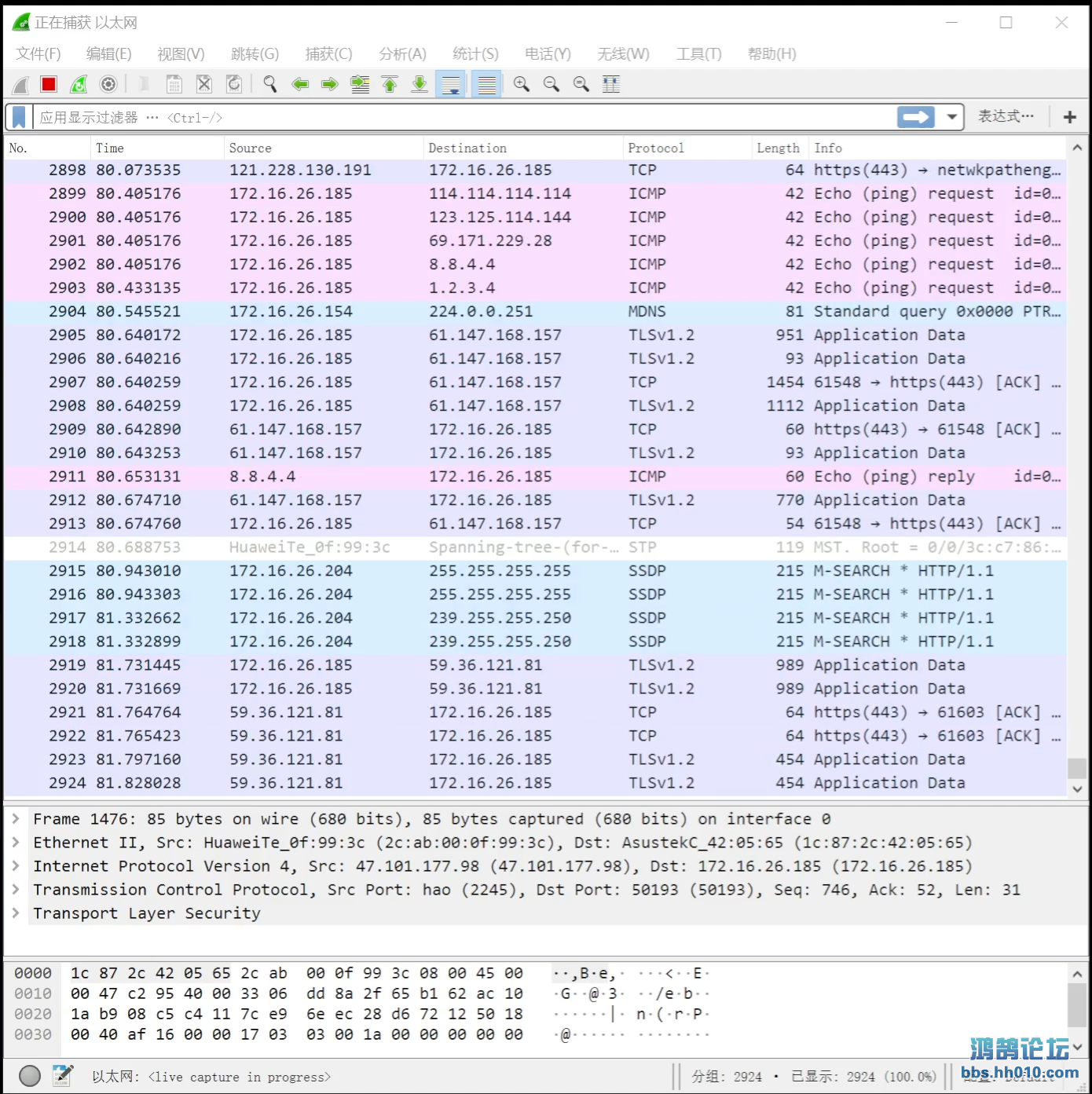
Task: Click the open capture file icon
Action: [x=144, y=84]
